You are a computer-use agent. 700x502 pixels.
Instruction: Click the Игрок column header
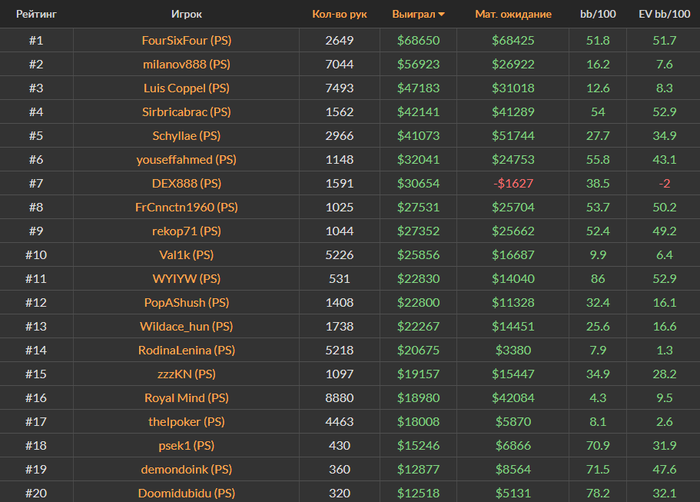[x=187, y=14]
